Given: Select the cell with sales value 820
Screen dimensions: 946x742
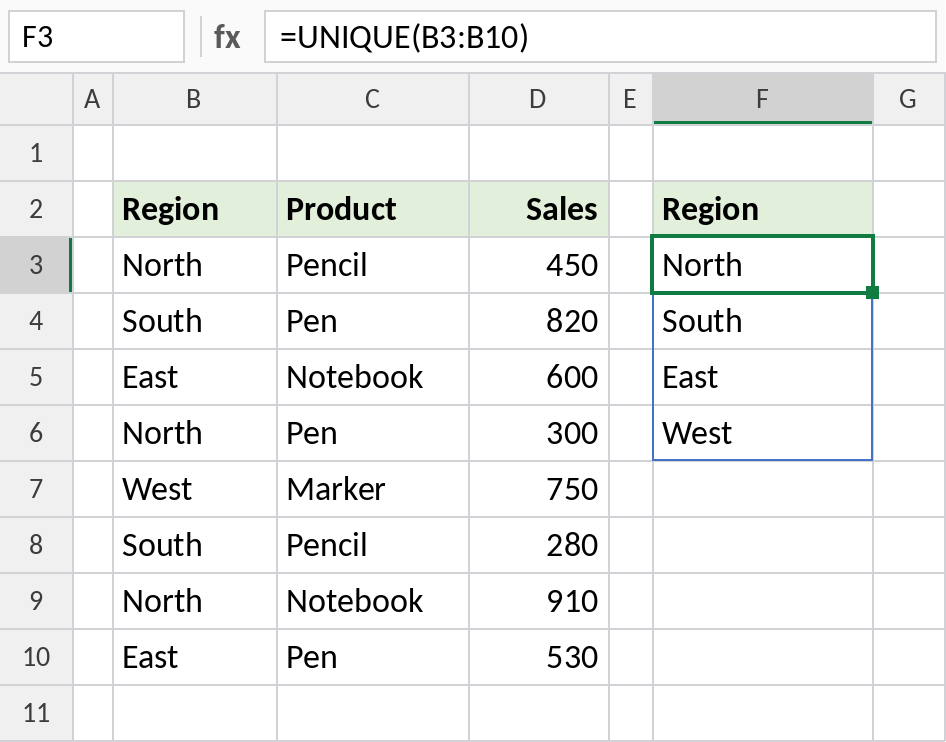Looking at the screenshot, I should tap(539, 321).
